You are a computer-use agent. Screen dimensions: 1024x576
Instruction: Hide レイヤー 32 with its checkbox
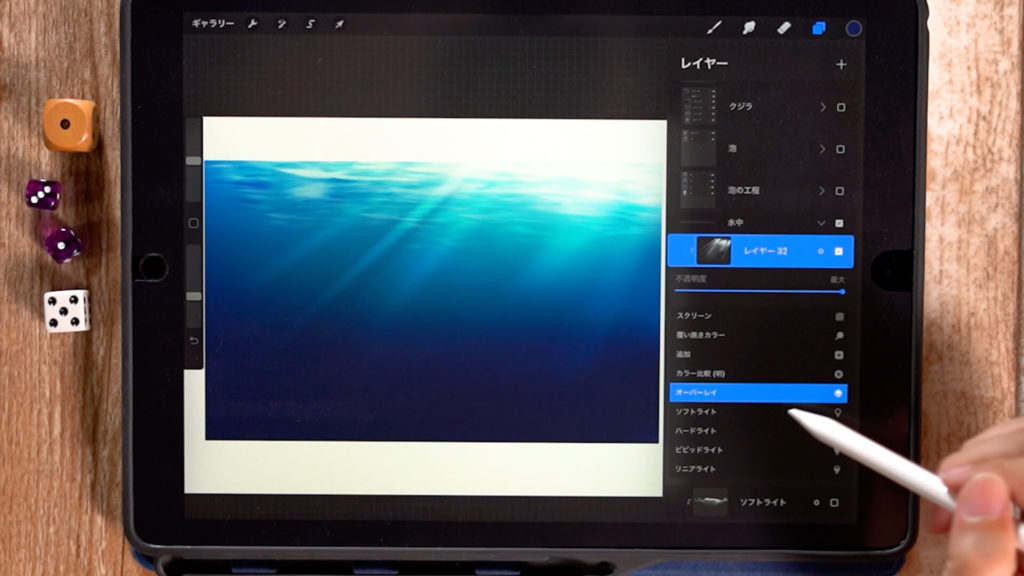click(839, 251)
